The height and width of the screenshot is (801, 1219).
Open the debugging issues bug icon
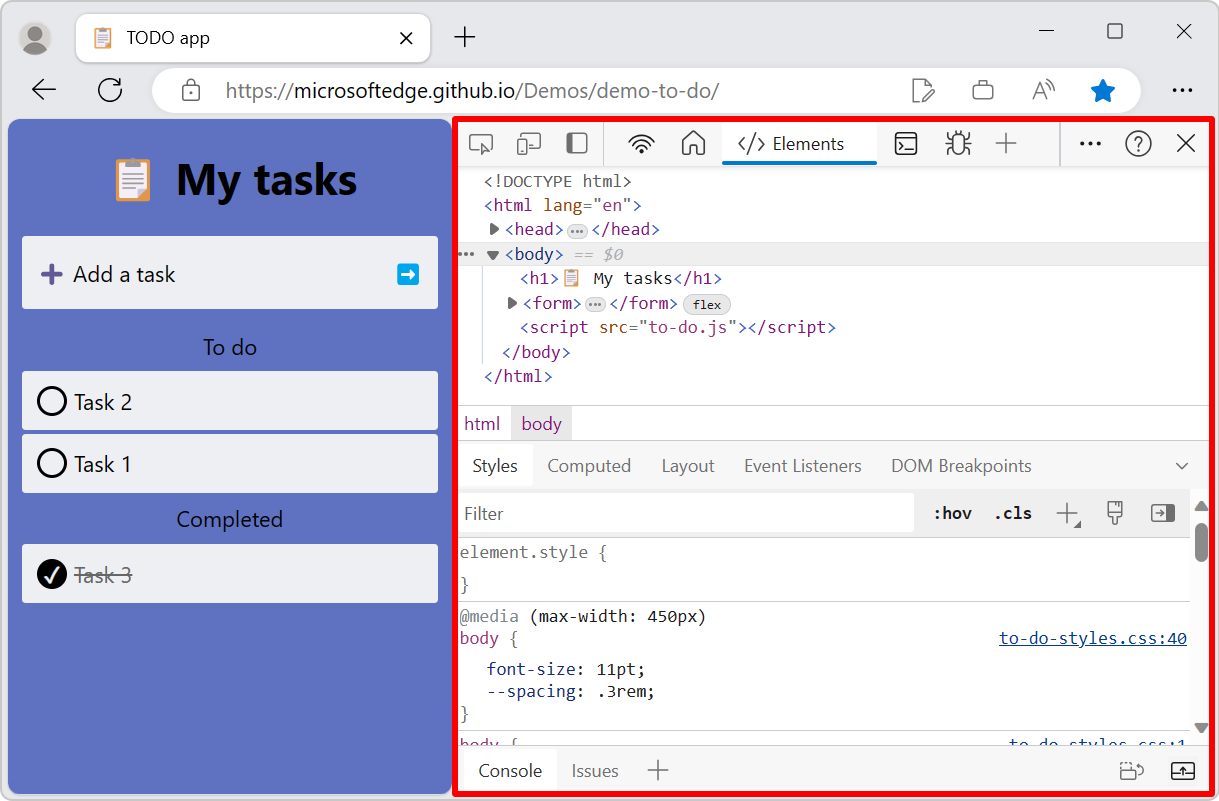pyautogui.click(x=957, y=143)
